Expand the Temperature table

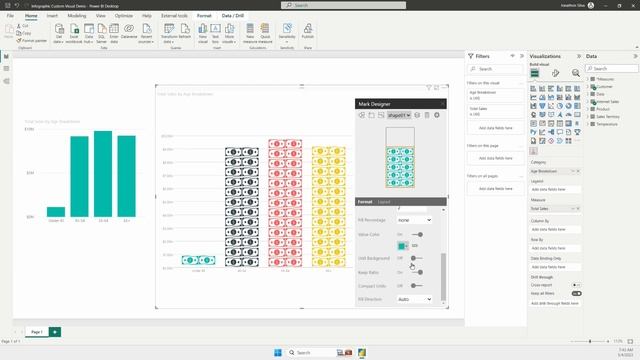(x=588, y=124)
